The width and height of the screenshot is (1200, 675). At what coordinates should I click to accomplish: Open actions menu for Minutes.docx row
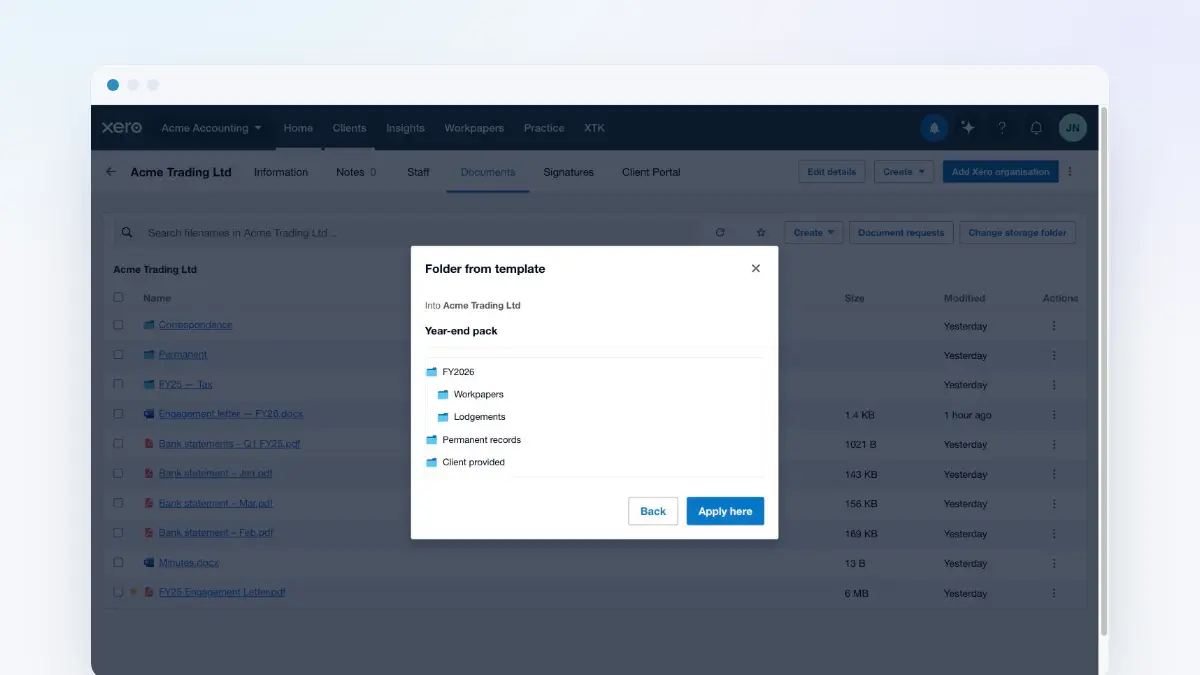[1053, 563]
